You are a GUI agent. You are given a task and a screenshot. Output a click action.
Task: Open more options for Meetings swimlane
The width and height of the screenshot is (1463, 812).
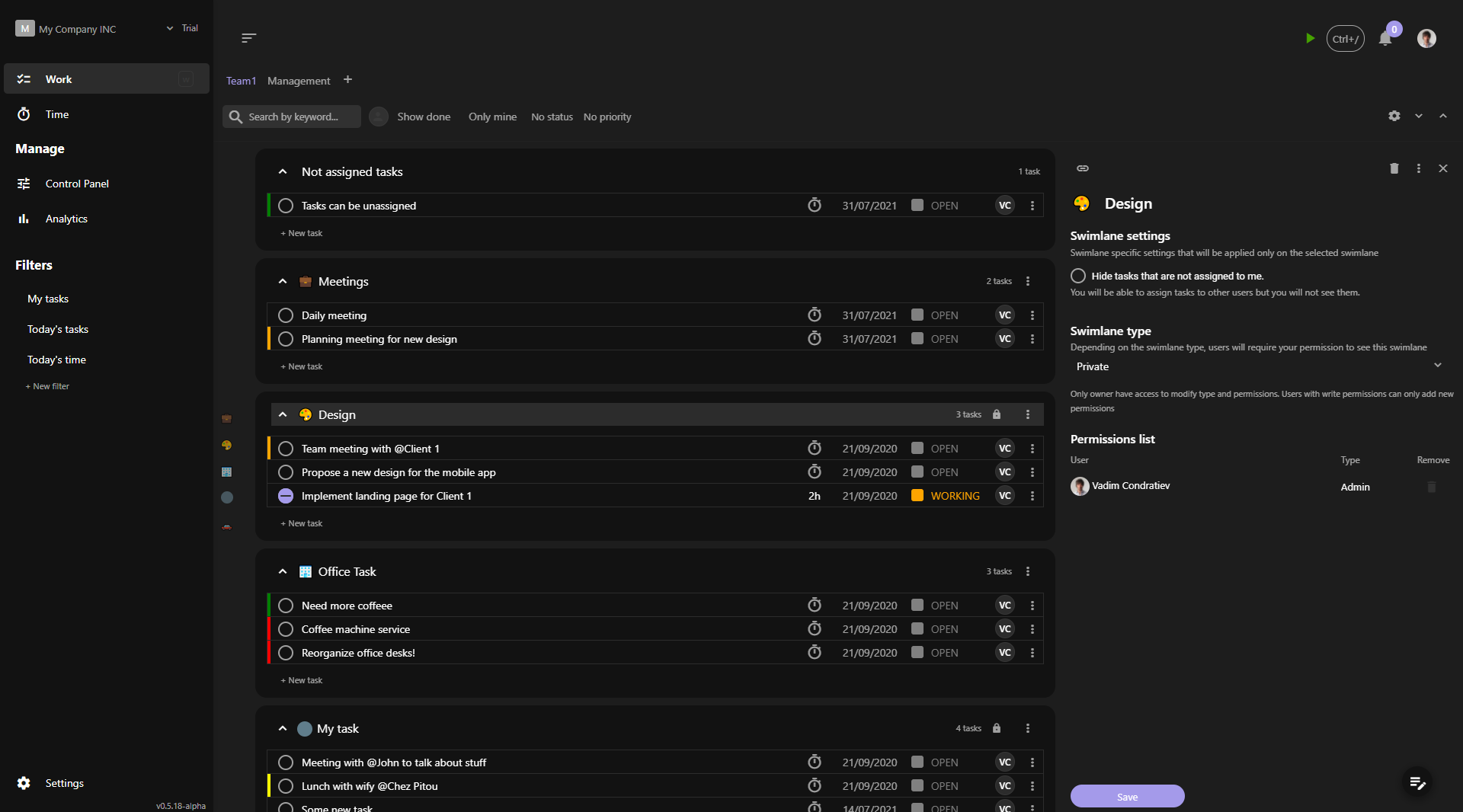(x=1028, y=281)
